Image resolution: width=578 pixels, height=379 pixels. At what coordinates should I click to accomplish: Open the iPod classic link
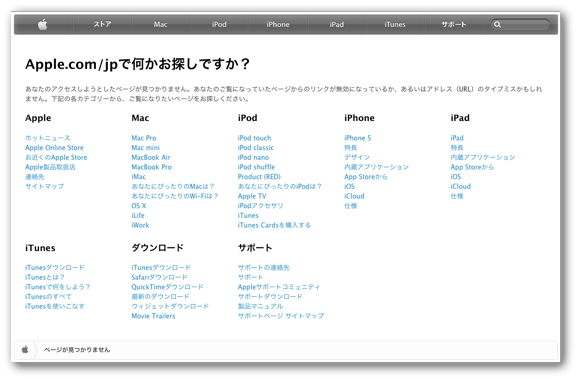[256, 147]
